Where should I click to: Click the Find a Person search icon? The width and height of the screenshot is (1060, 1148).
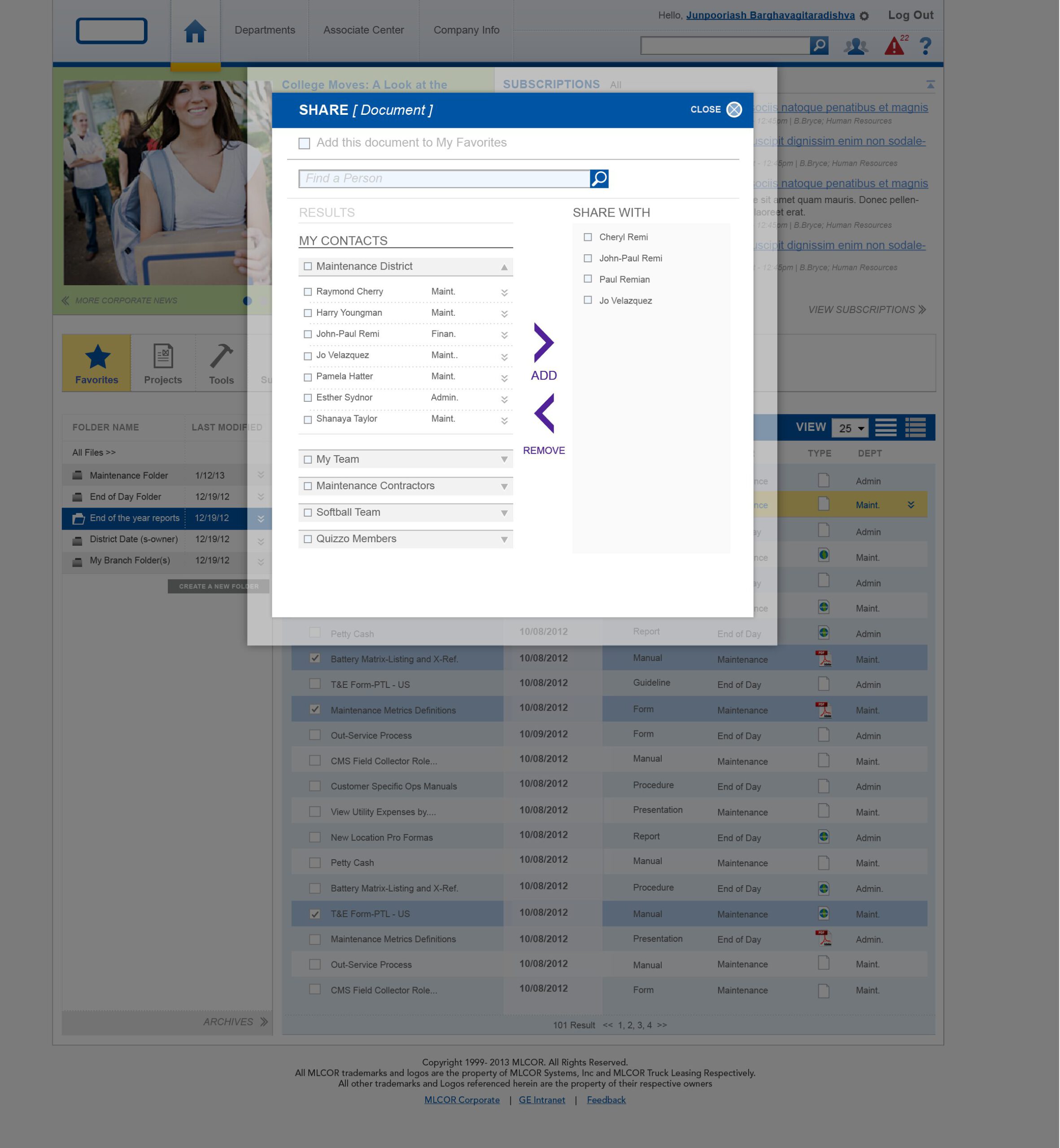pos(599,179)
